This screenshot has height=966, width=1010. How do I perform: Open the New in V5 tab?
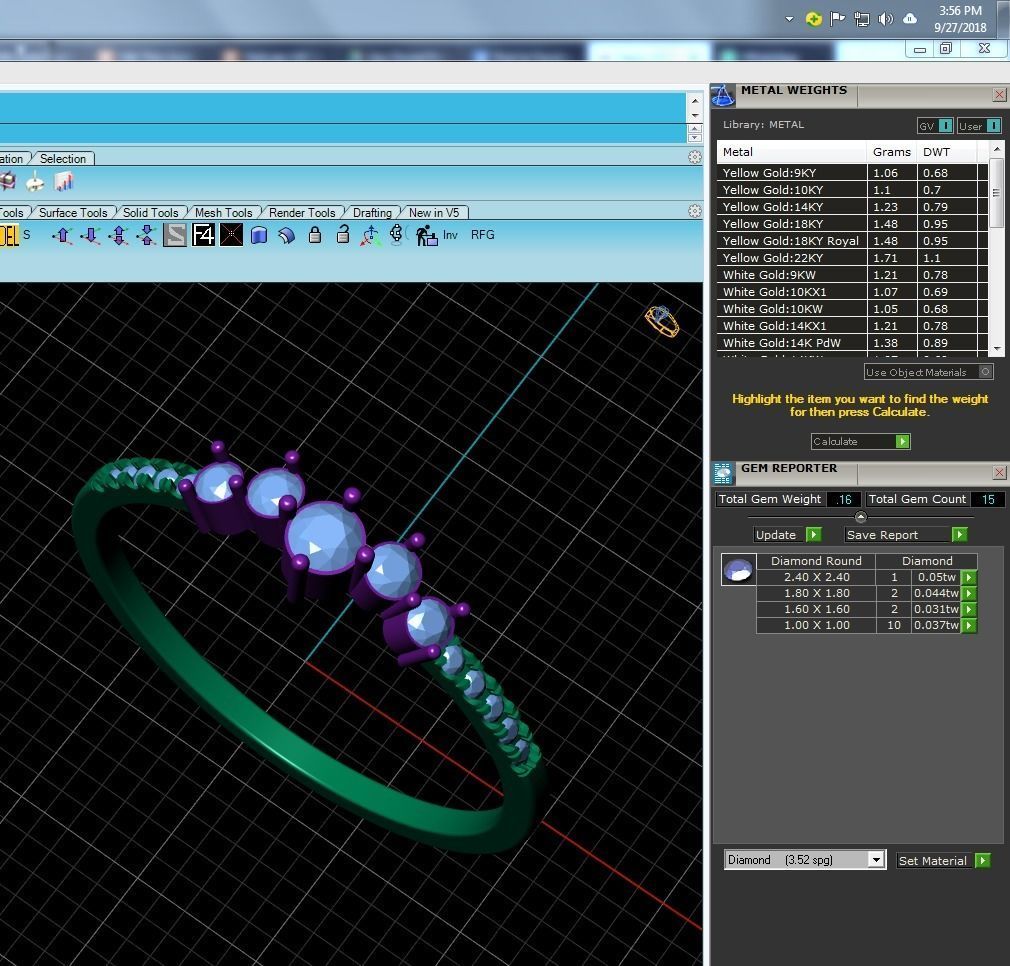point(434,213)
